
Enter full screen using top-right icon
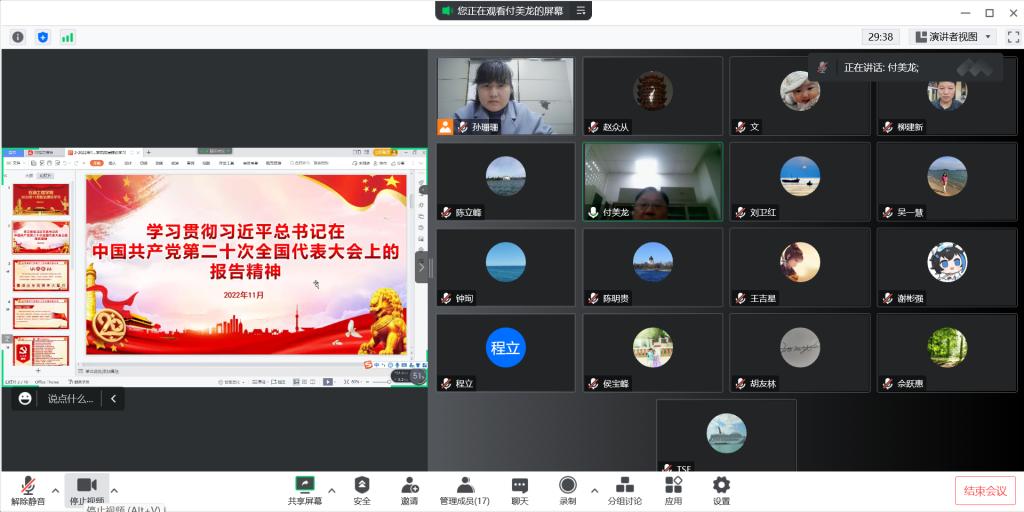pyautogui.click(x=1012, y=37)
